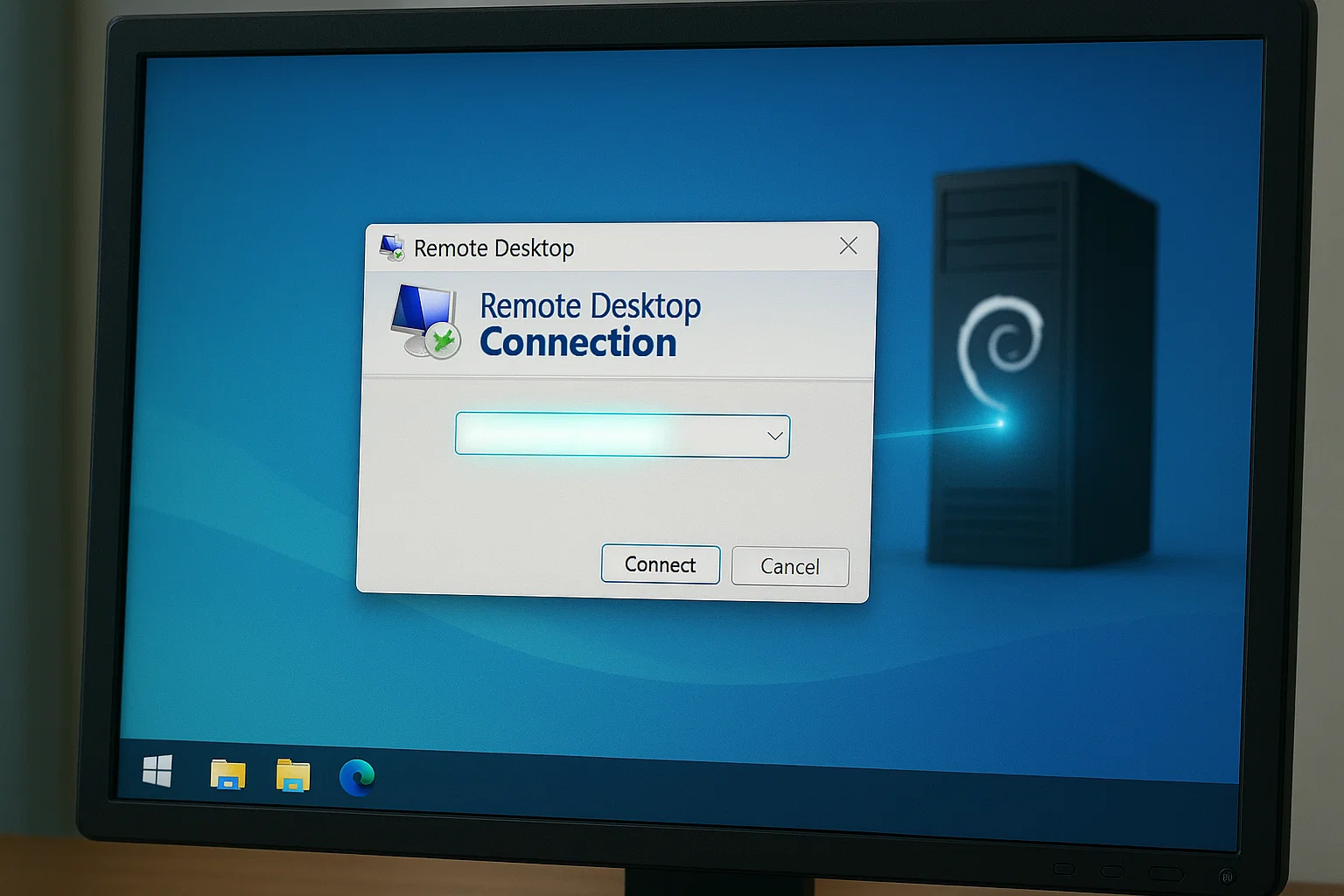The image size is (1344, 896).
Task: Click the small Remote Desktop title bar icon
Action: [x=392, y=248]
